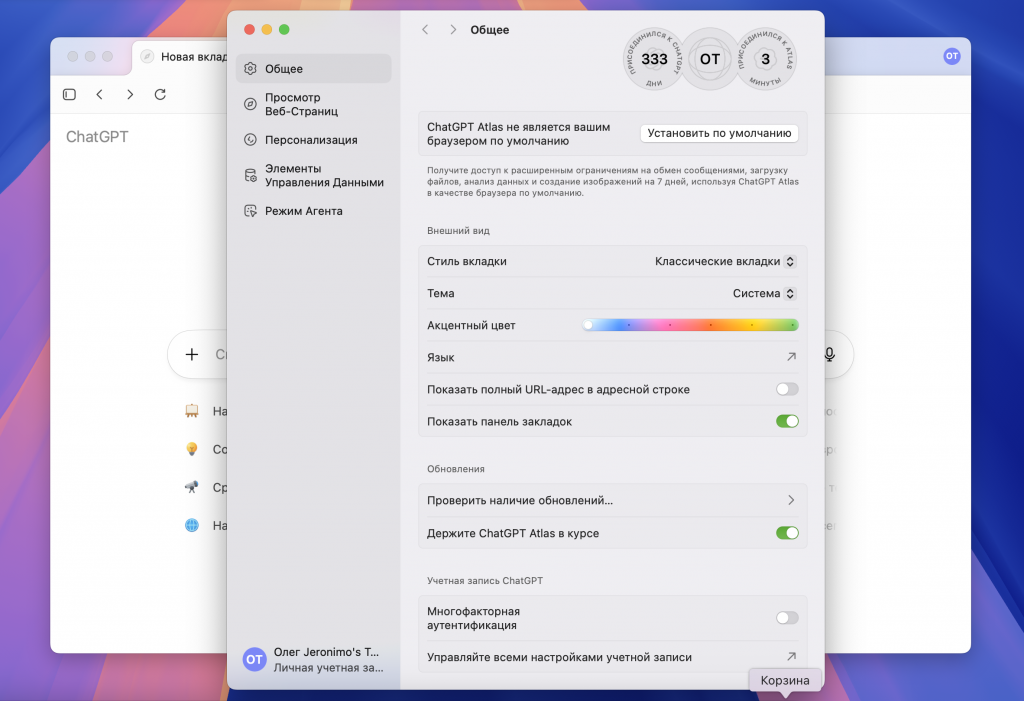Pick the orange dot on Акцентный цвет bar
The image size is (1024, 701).
[x=711, y=325]
